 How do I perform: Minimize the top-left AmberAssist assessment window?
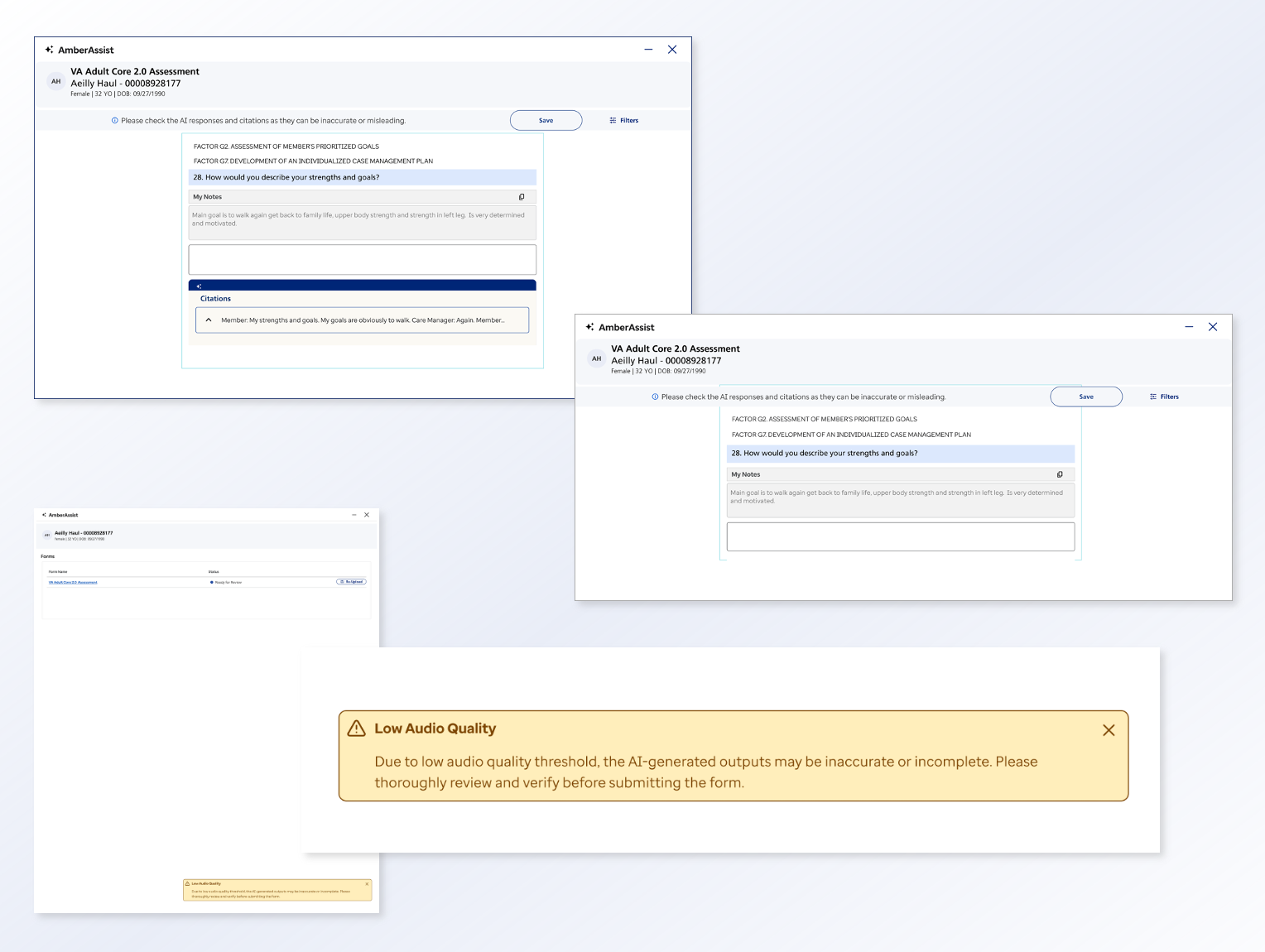click(x=648, y=50)
